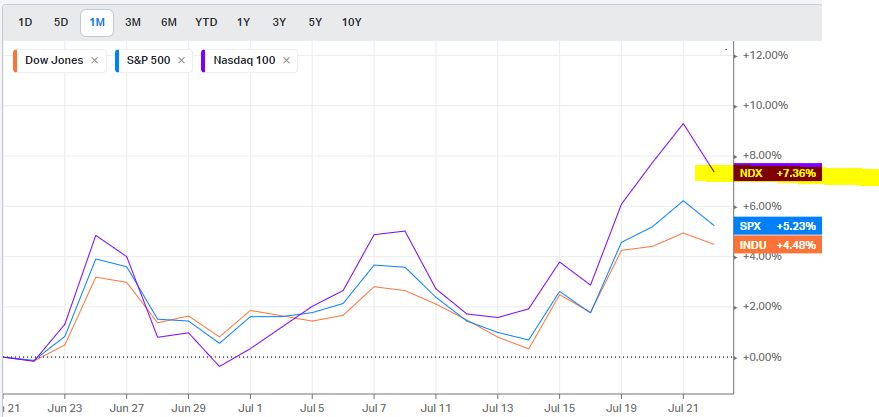
Task: Click the Jul 1 date label
Action: pos(249,409)
